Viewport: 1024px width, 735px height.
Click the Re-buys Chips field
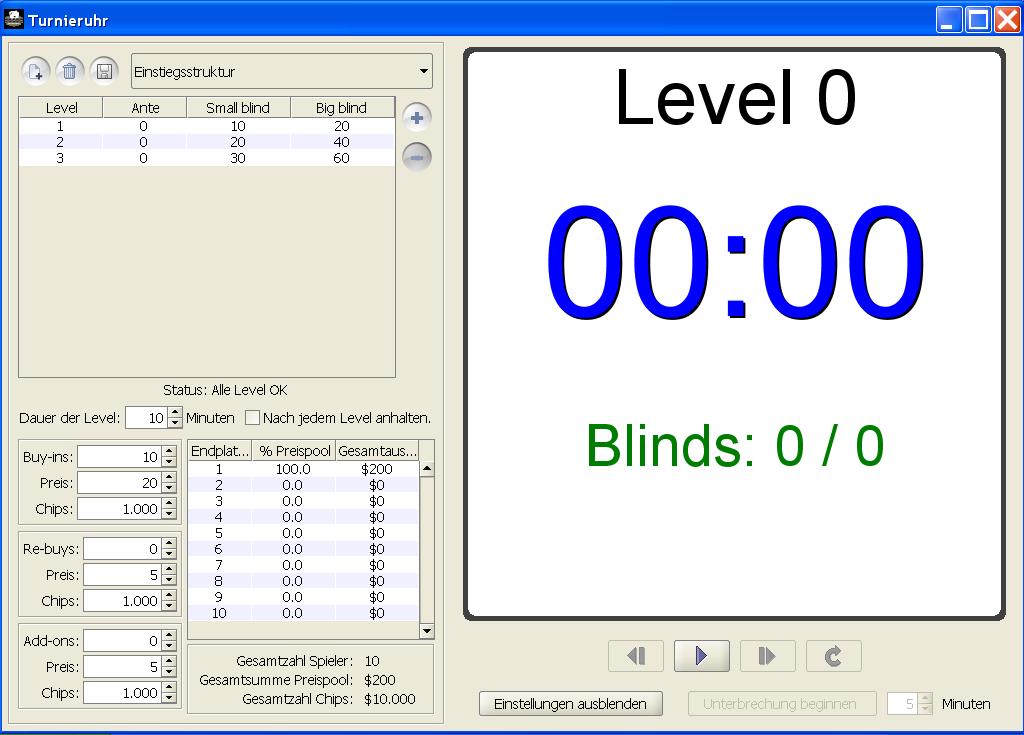(x=122, y=601)
